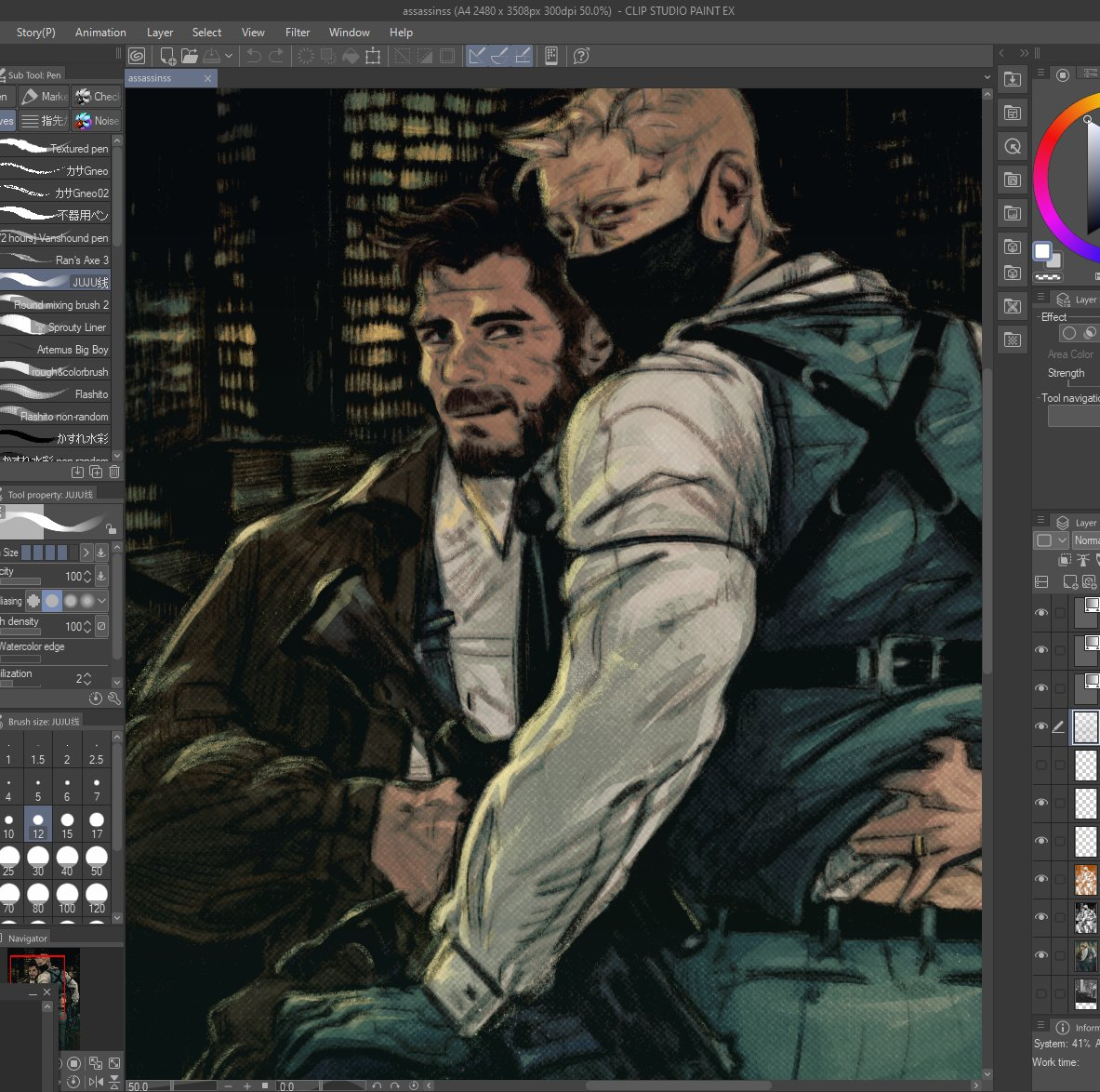Delete sub tool using trash icon
The height and width of the screenshot is (1092, 1100).
click(x=114, y=473)
